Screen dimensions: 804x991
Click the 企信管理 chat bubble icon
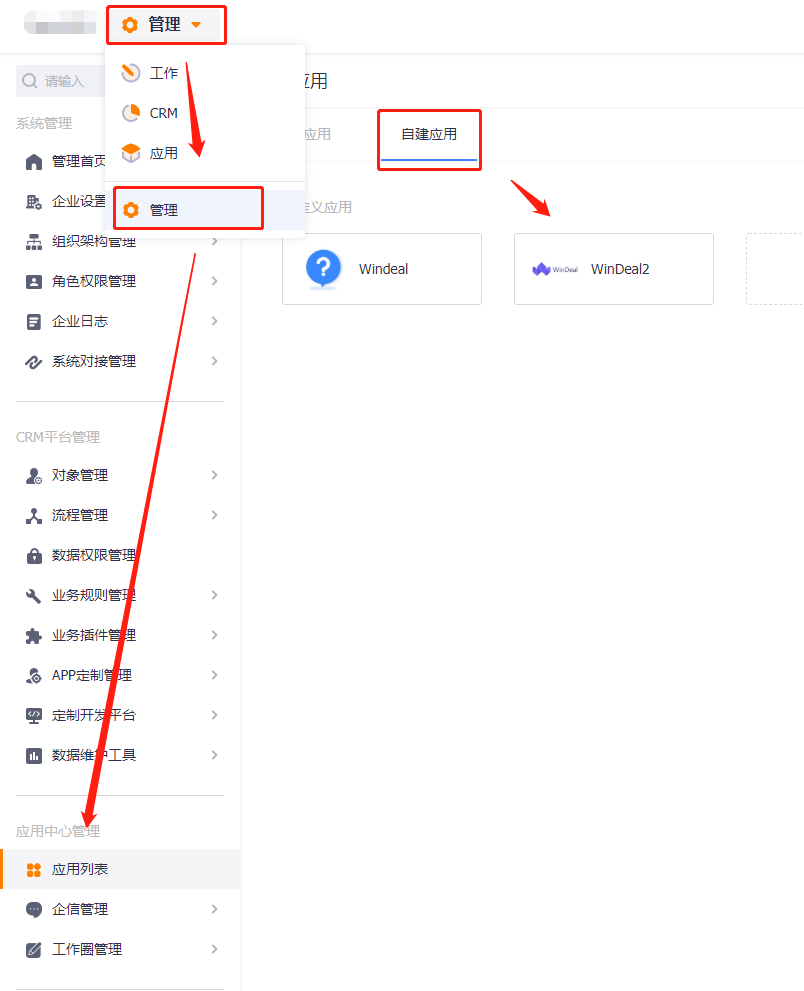34,909
